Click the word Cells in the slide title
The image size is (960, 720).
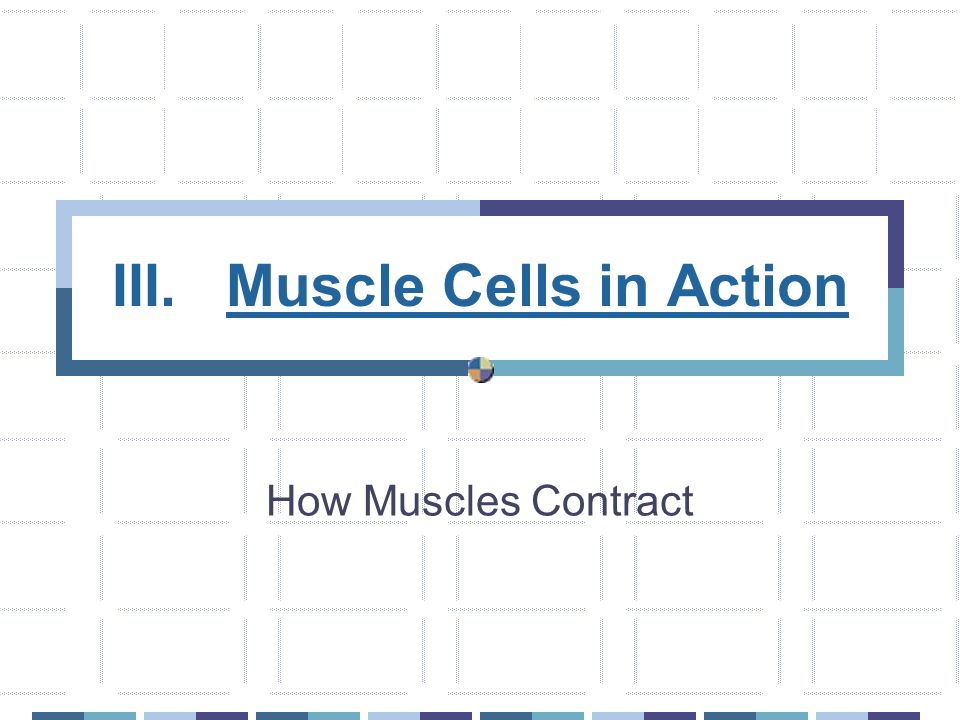(x=512, y=285)
